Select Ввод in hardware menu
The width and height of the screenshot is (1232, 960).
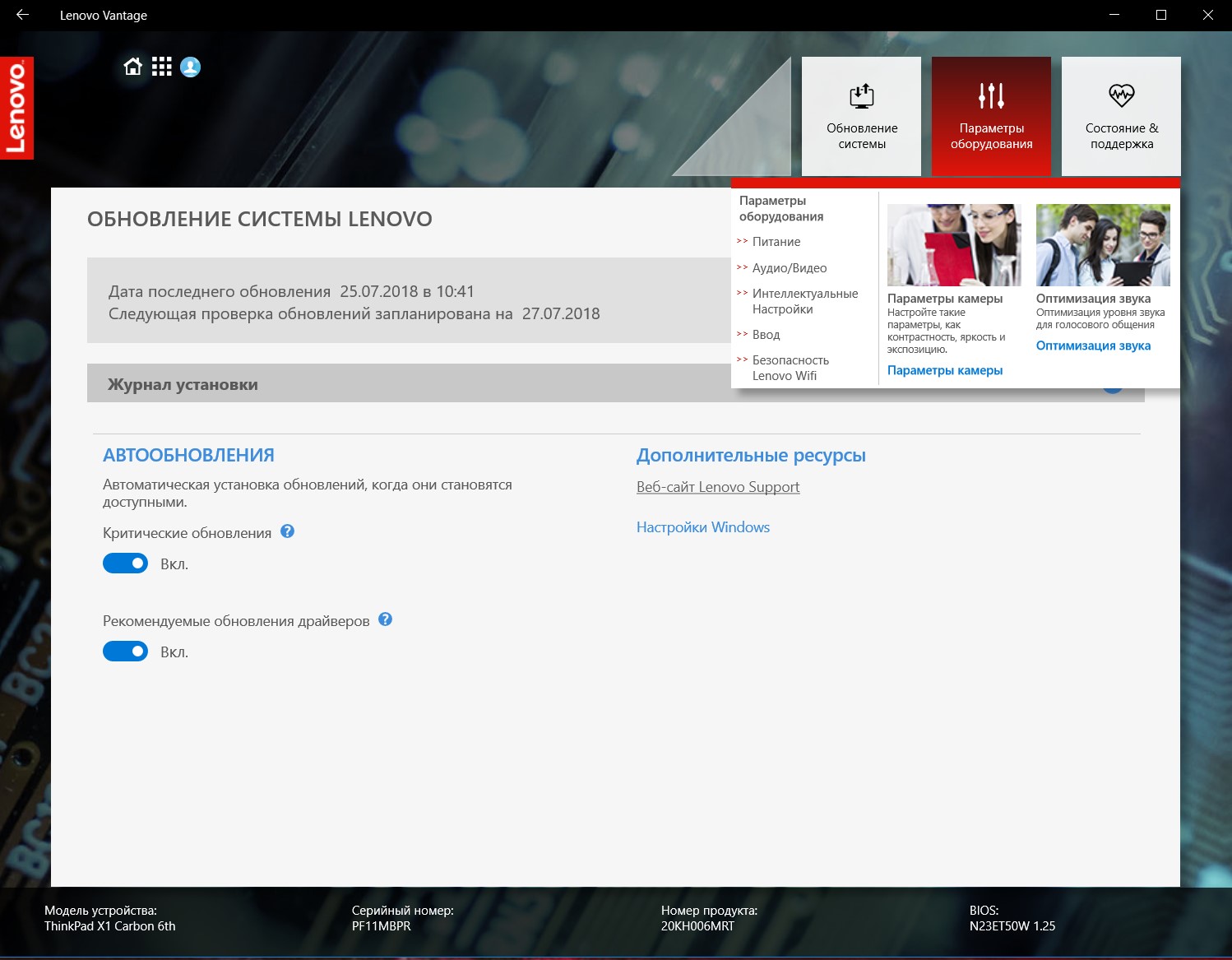(x=766, y=335)
